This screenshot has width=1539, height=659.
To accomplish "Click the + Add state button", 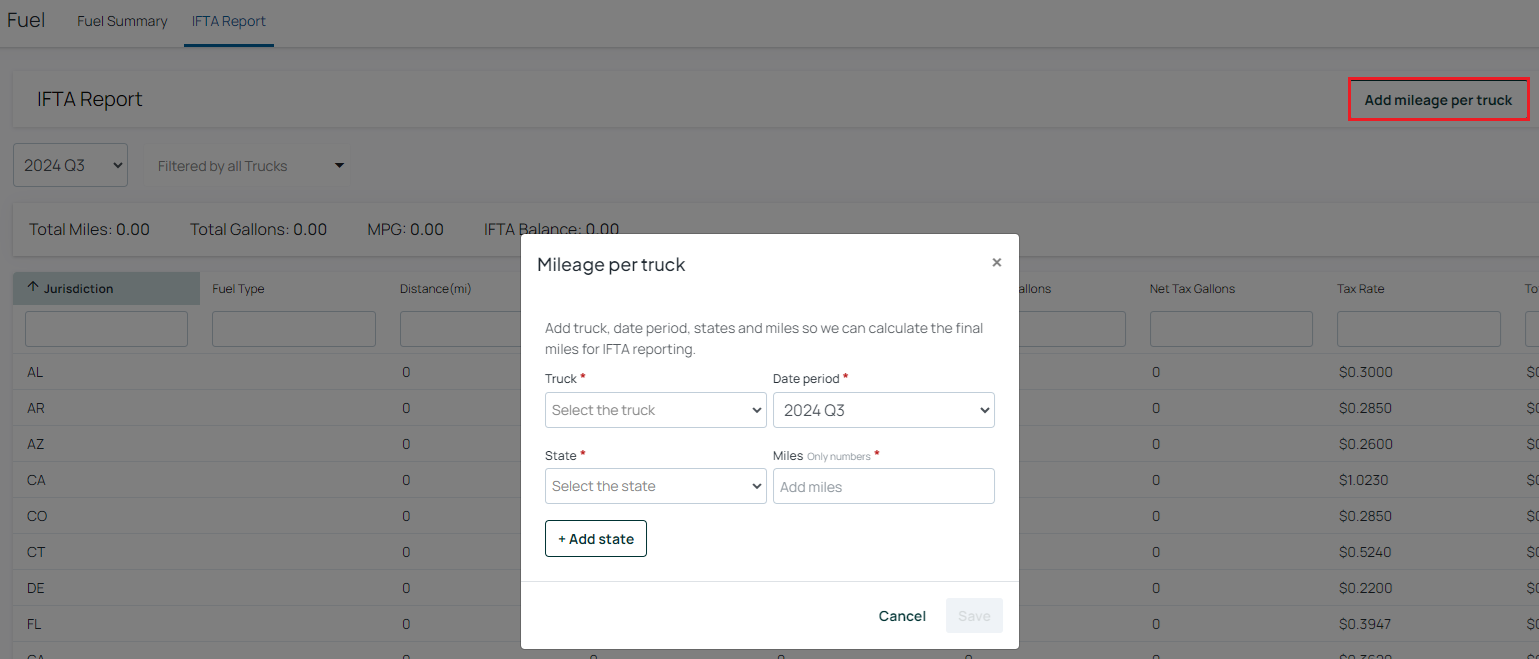I will click(x=596, y=539).
